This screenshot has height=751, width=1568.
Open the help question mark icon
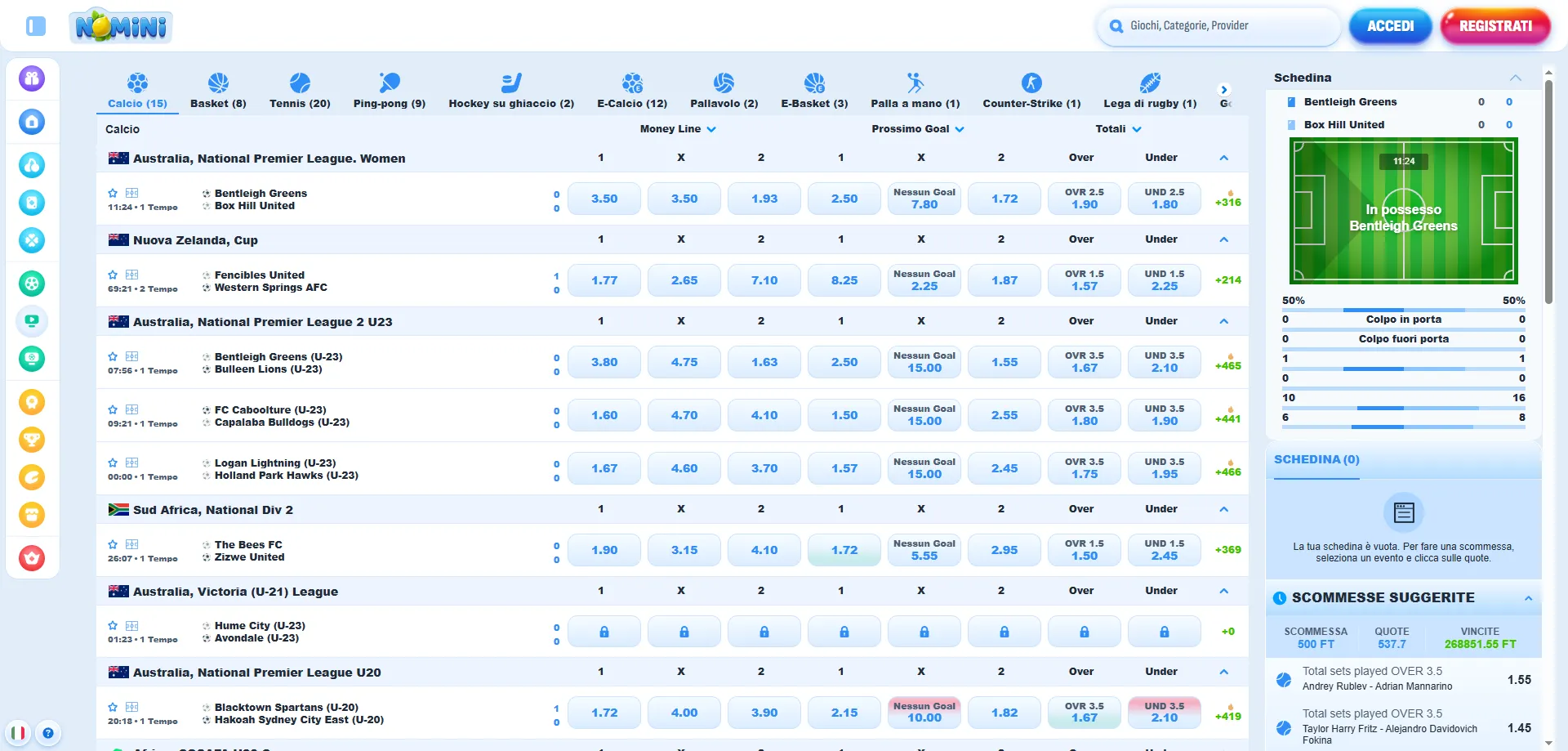tap(48, 733)
